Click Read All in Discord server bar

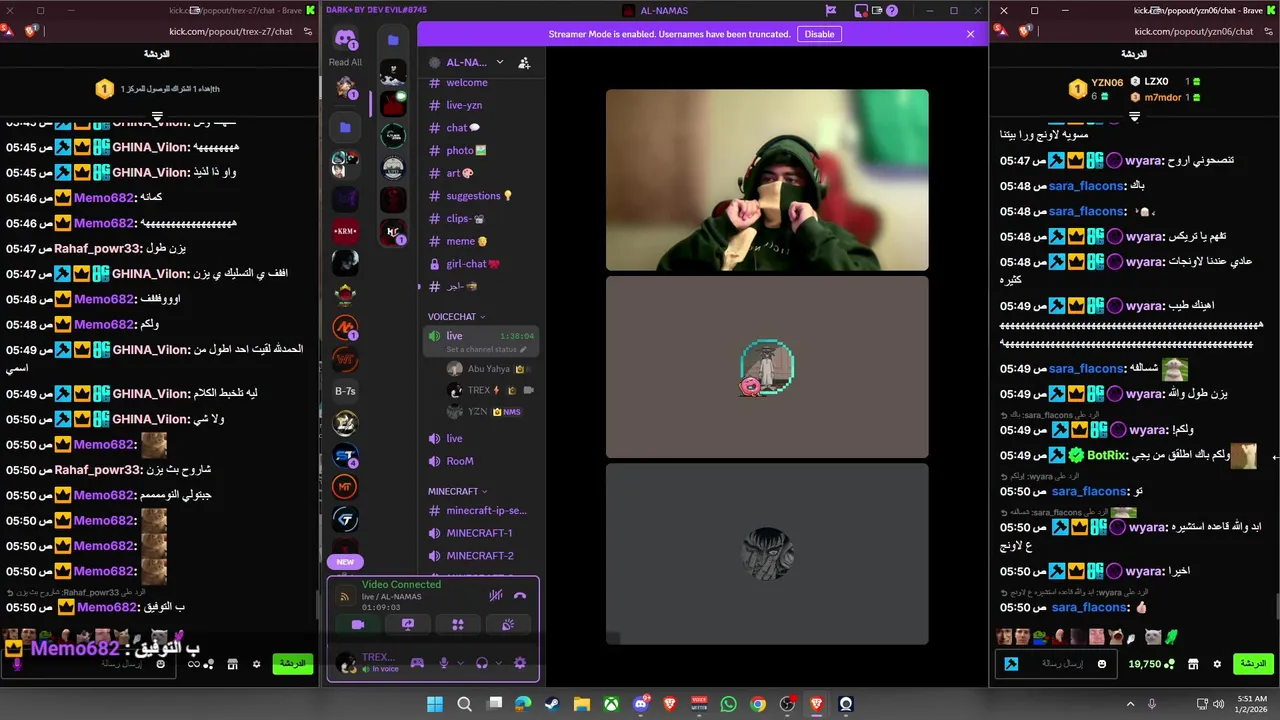coord(345,62)
